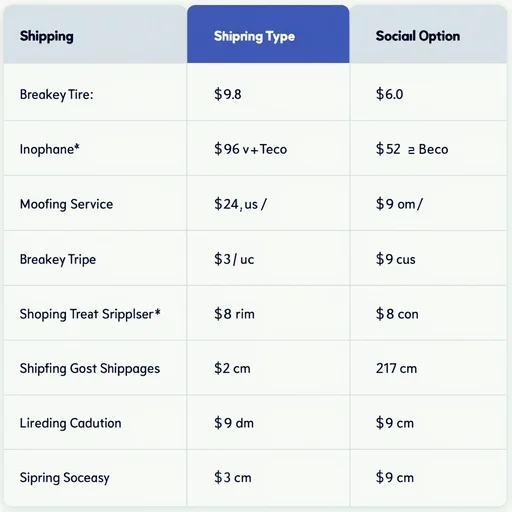Select Shipfing Gost Shippages row label
The image size is (512, 512).
[x=90, y=369]
